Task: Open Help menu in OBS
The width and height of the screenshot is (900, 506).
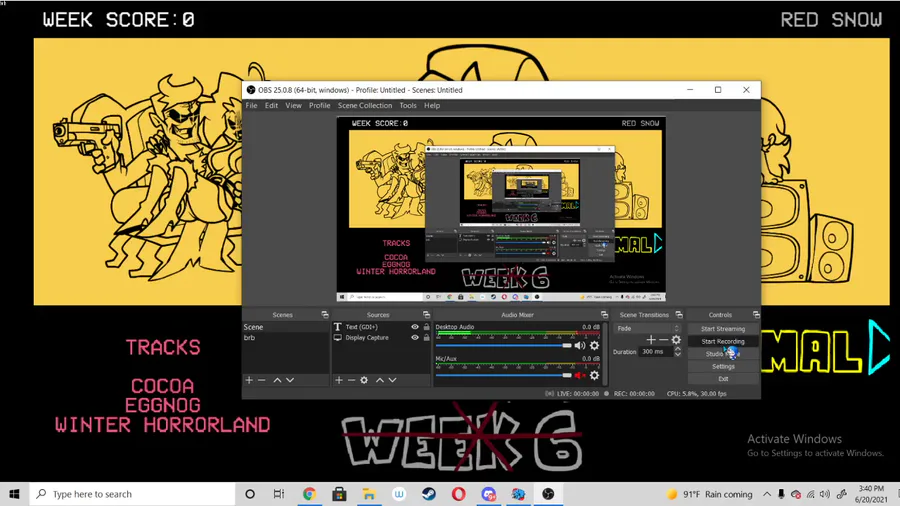Action: click(x=432, y=106)
